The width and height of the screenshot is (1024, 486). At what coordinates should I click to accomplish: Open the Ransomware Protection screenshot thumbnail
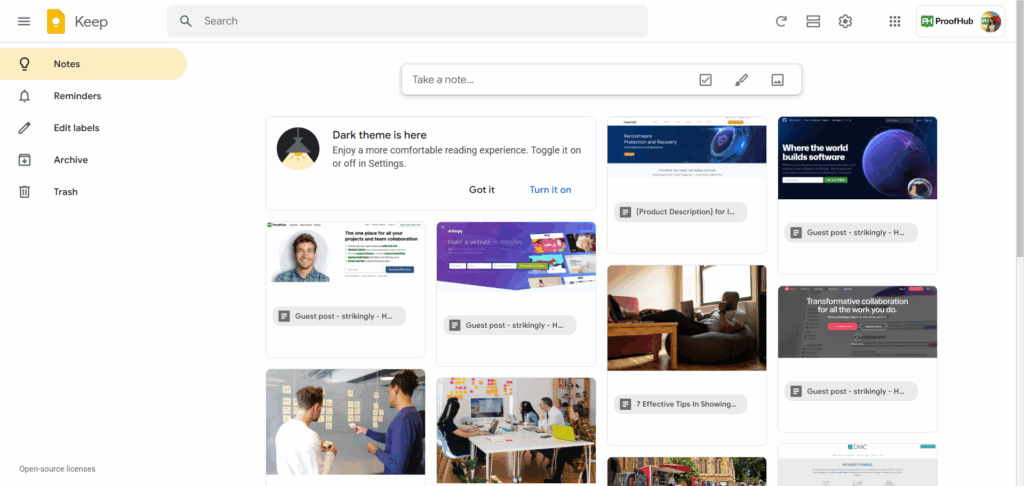tap(687, 147)
